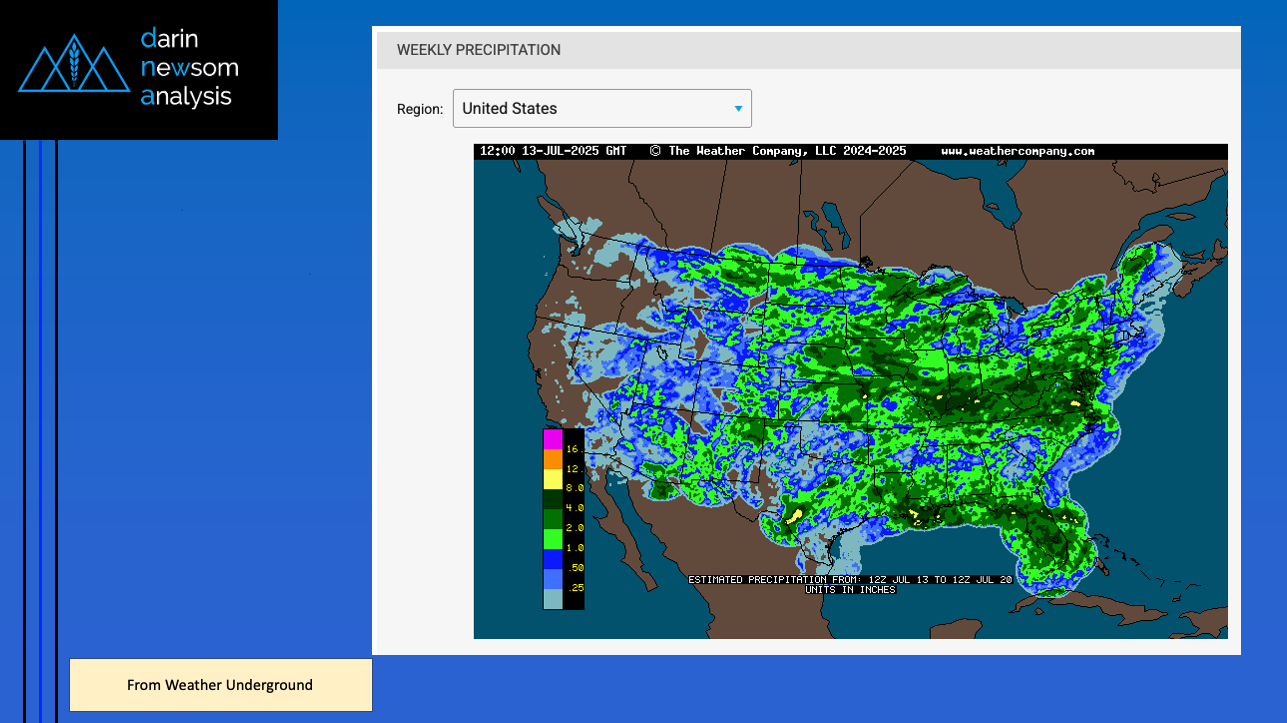
Task: Click the Region label text
Action: [419, 109]
